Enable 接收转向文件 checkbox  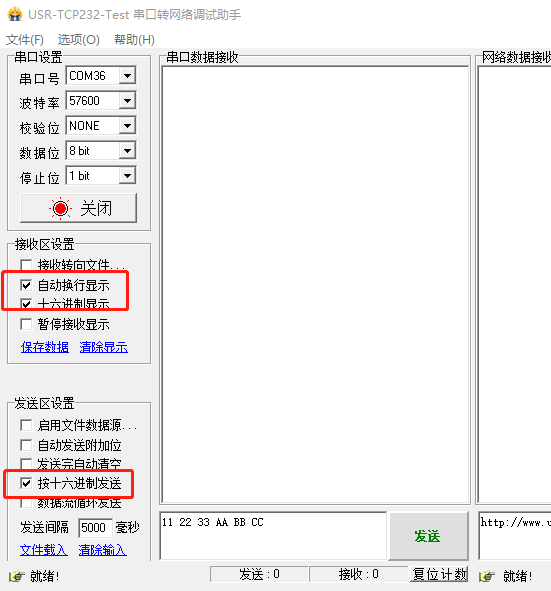click(x=26, y=264)
